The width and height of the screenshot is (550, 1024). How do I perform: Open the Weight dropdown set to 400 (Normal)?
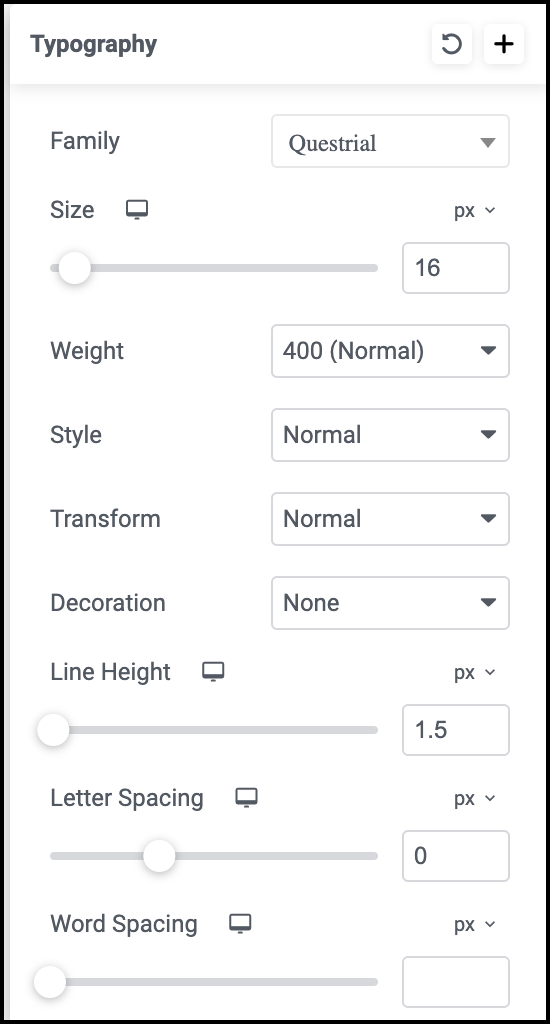(x=391, y=351)
